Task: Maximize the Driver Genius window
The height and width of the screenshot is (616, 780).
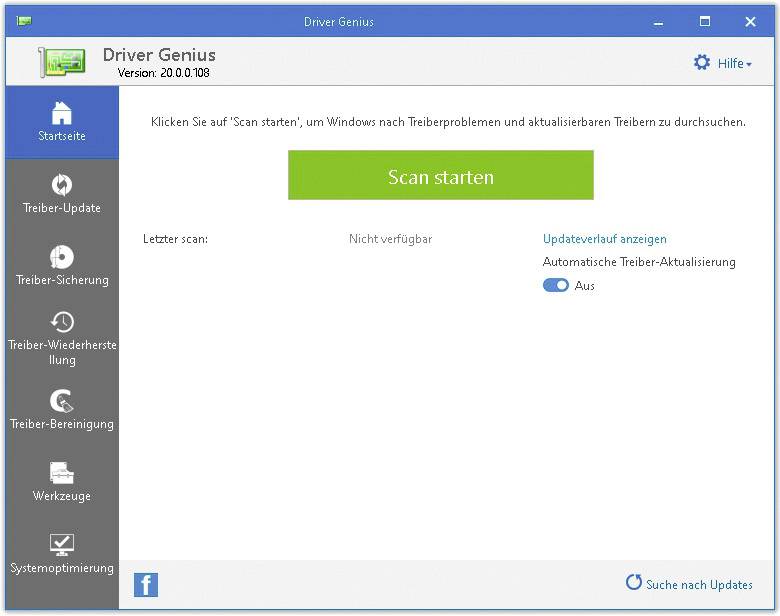Action: pyautogui.click(x=704, y=21)
